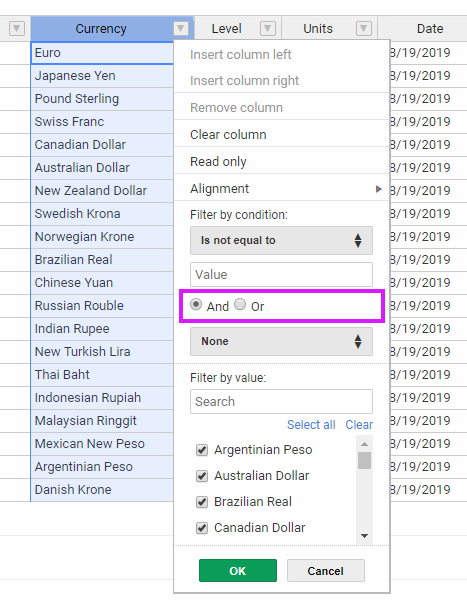Open the Currency column filter dropdown icon
This screenshot has height=610, width=467.
point(181,28)
